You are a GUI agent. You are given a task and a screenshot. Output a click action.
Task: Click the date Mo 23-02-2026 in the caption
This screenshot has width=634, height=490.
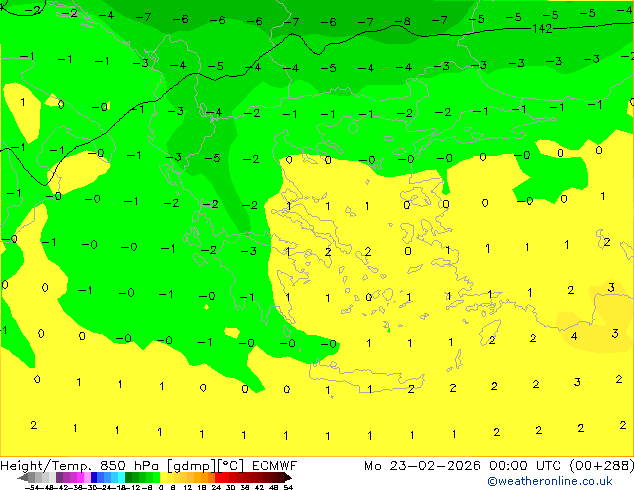[x=422, y=466]
